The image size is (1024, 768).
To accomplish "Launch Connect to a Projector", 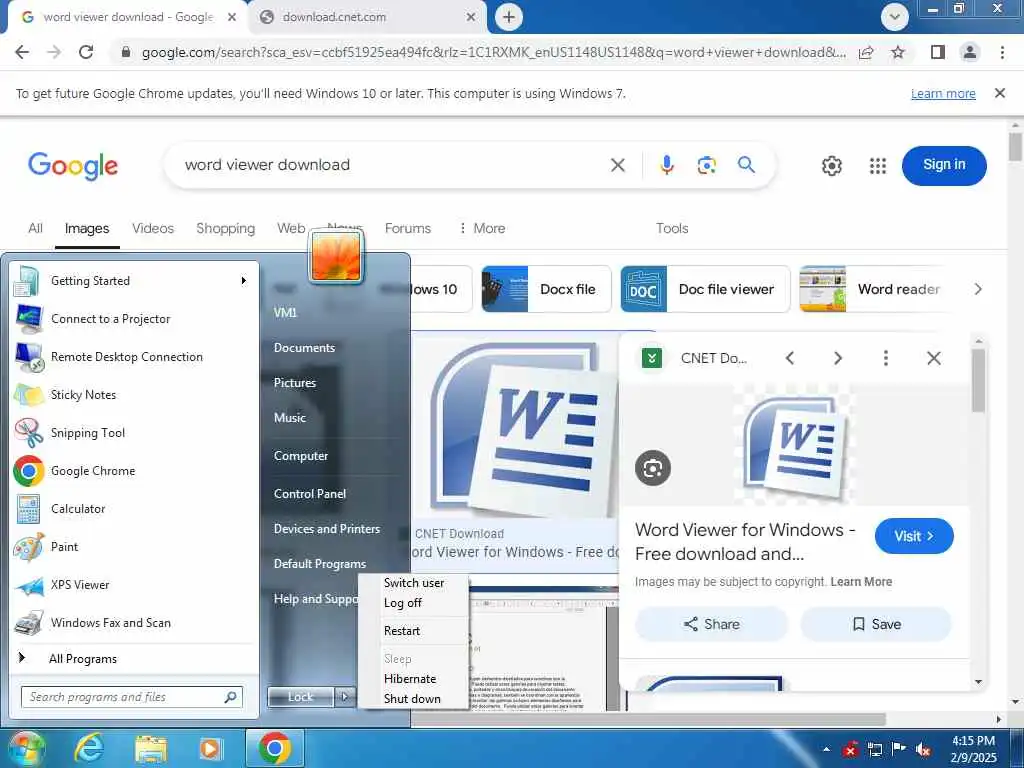I will click(x=134, y=319).
